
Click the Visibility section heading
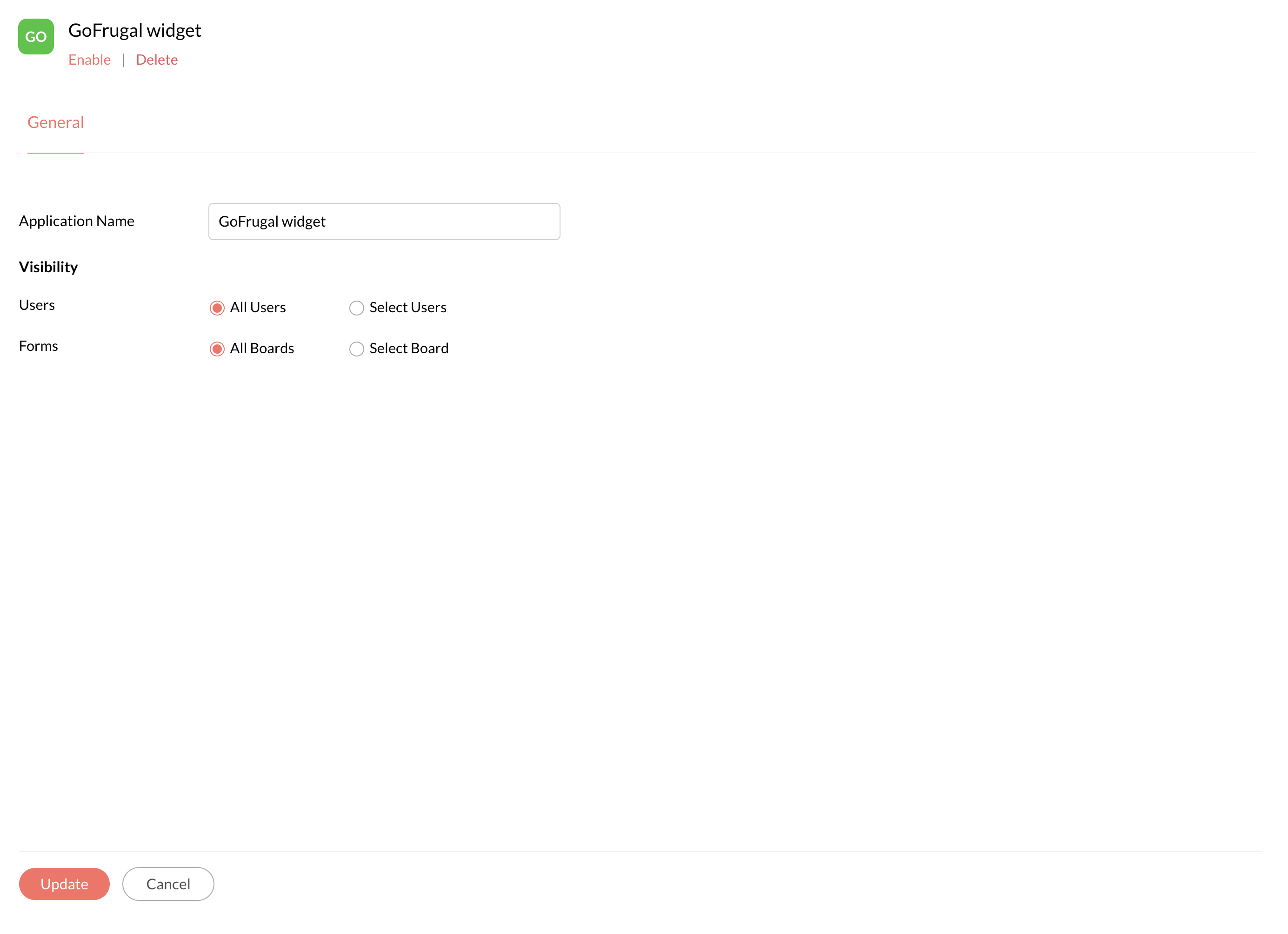pyautogui.click(x=48, y=267)
